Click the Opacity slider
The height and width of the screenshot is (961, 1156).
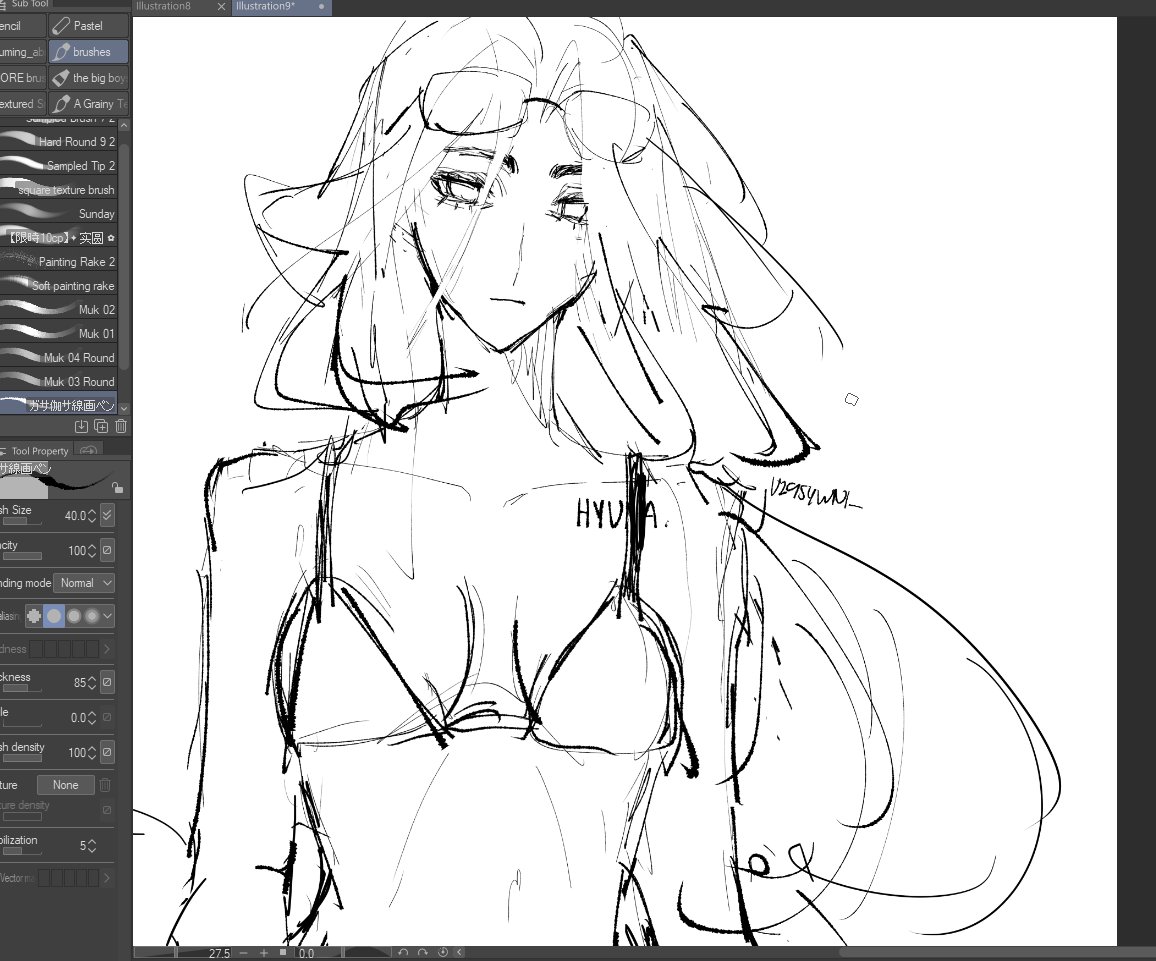tap(21, 556)
